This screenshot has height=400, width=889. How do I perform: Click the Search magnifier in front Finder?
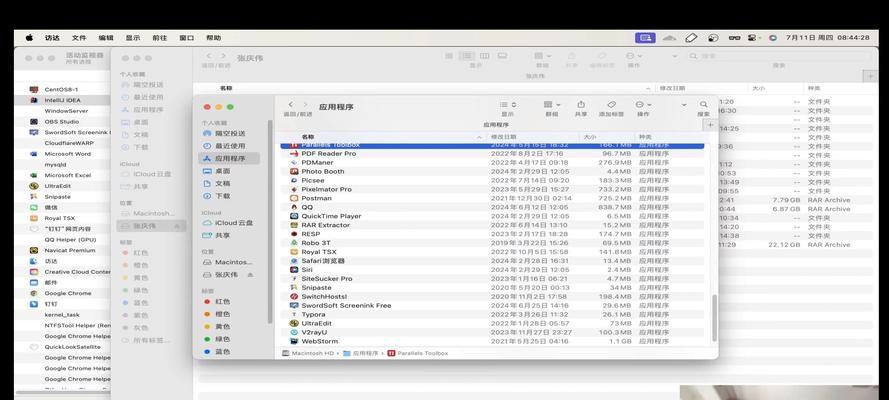704,105
